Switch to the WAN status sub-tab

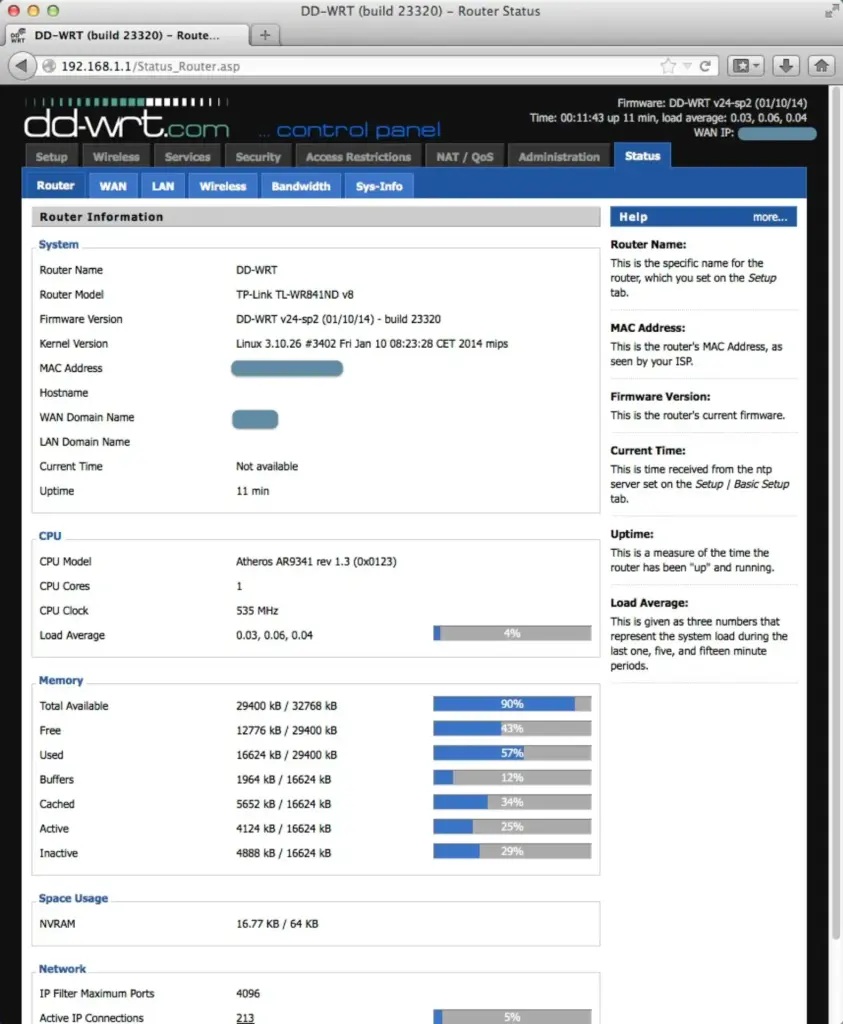113,186
